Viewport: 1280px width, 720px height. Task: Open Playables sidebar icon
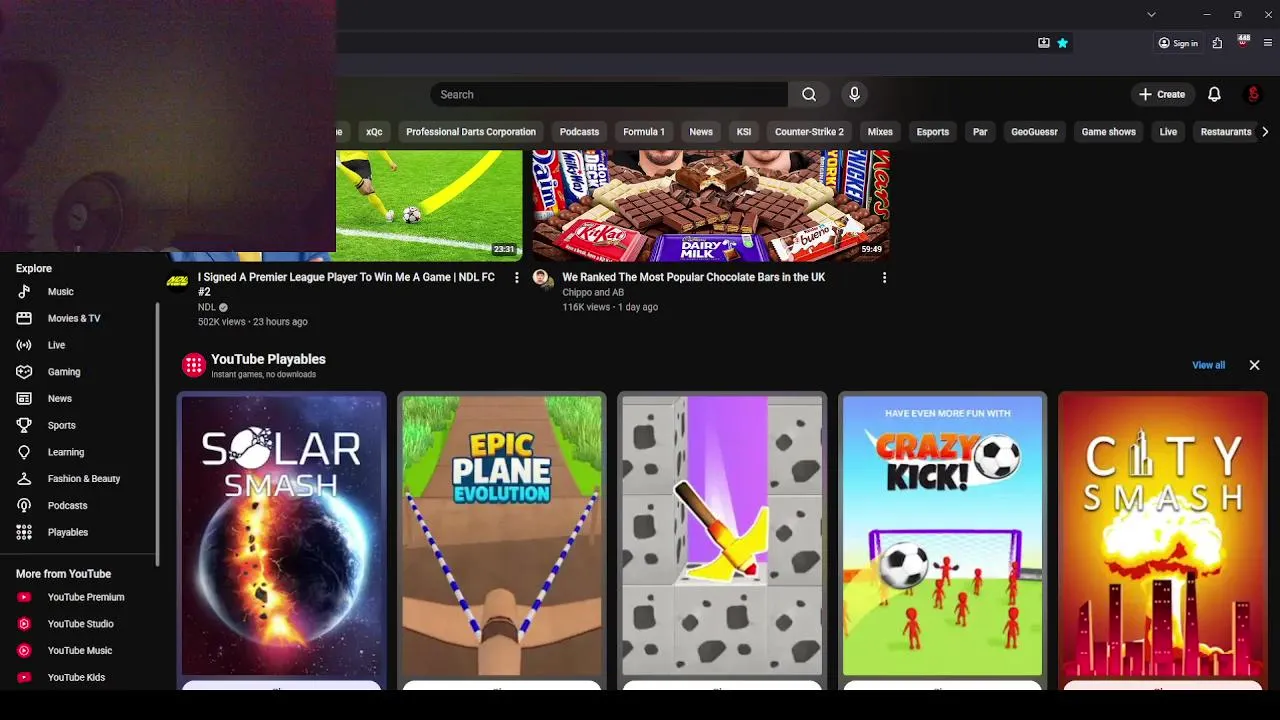[x=25, y=532]
